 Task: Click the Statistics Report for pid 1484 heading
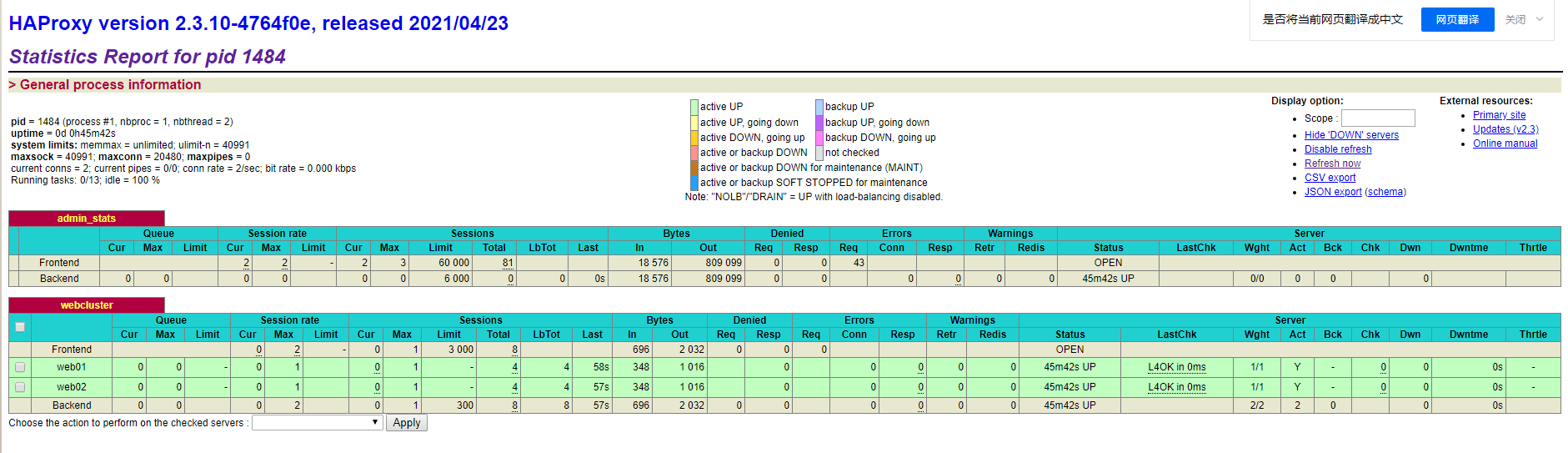pos(148,57)
